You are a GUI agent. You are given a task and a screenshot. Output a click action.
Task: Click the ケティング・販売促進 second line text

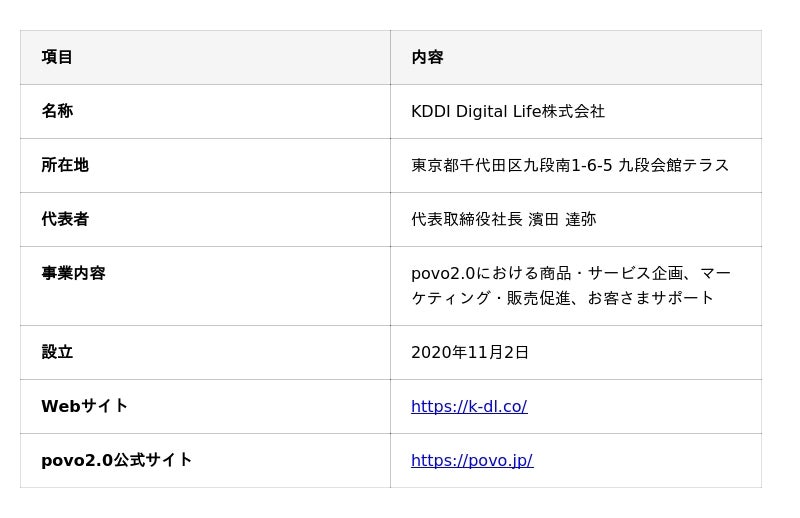tap(490, 298)
